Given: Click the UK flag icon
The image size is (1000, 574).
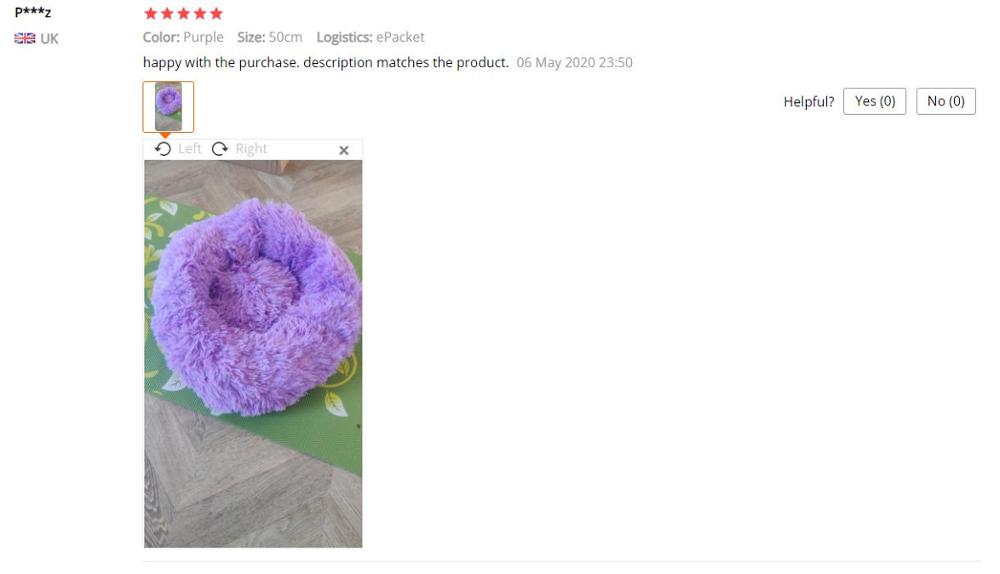Looking at the screenshot, I should pos(25,38).
